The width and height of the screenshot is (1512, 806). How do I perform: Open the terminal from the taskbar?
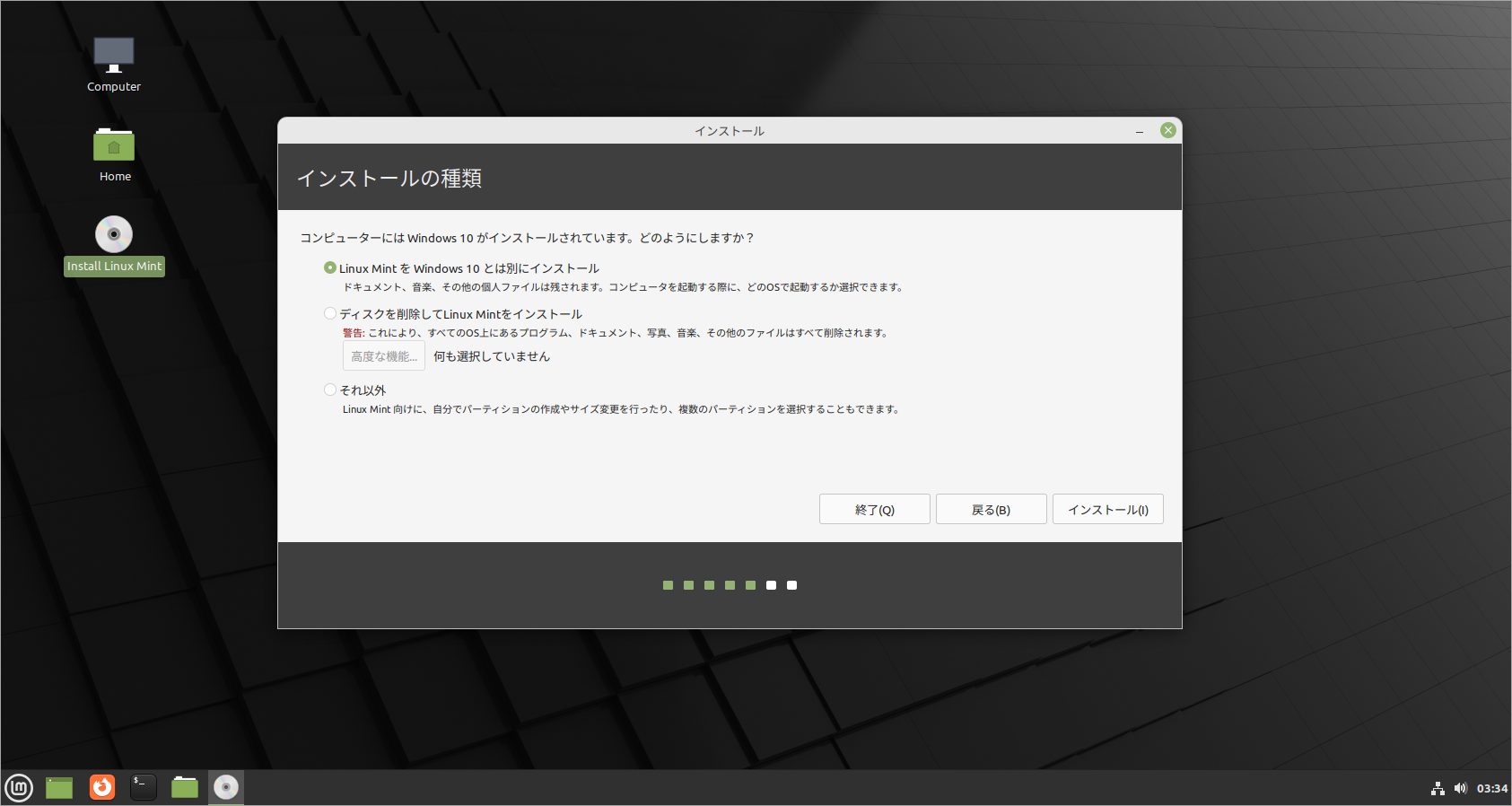(144, 788)
